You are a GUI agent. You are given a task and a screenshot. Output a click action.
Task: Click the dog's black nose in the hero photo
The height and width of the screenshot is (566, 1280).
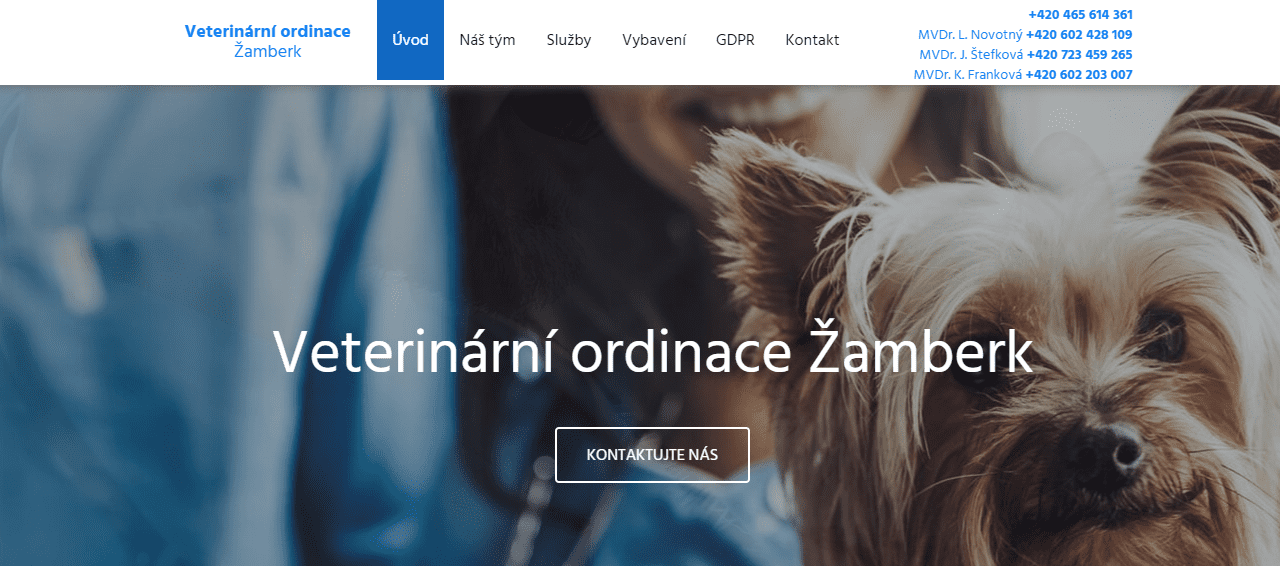coord(1103,450)
